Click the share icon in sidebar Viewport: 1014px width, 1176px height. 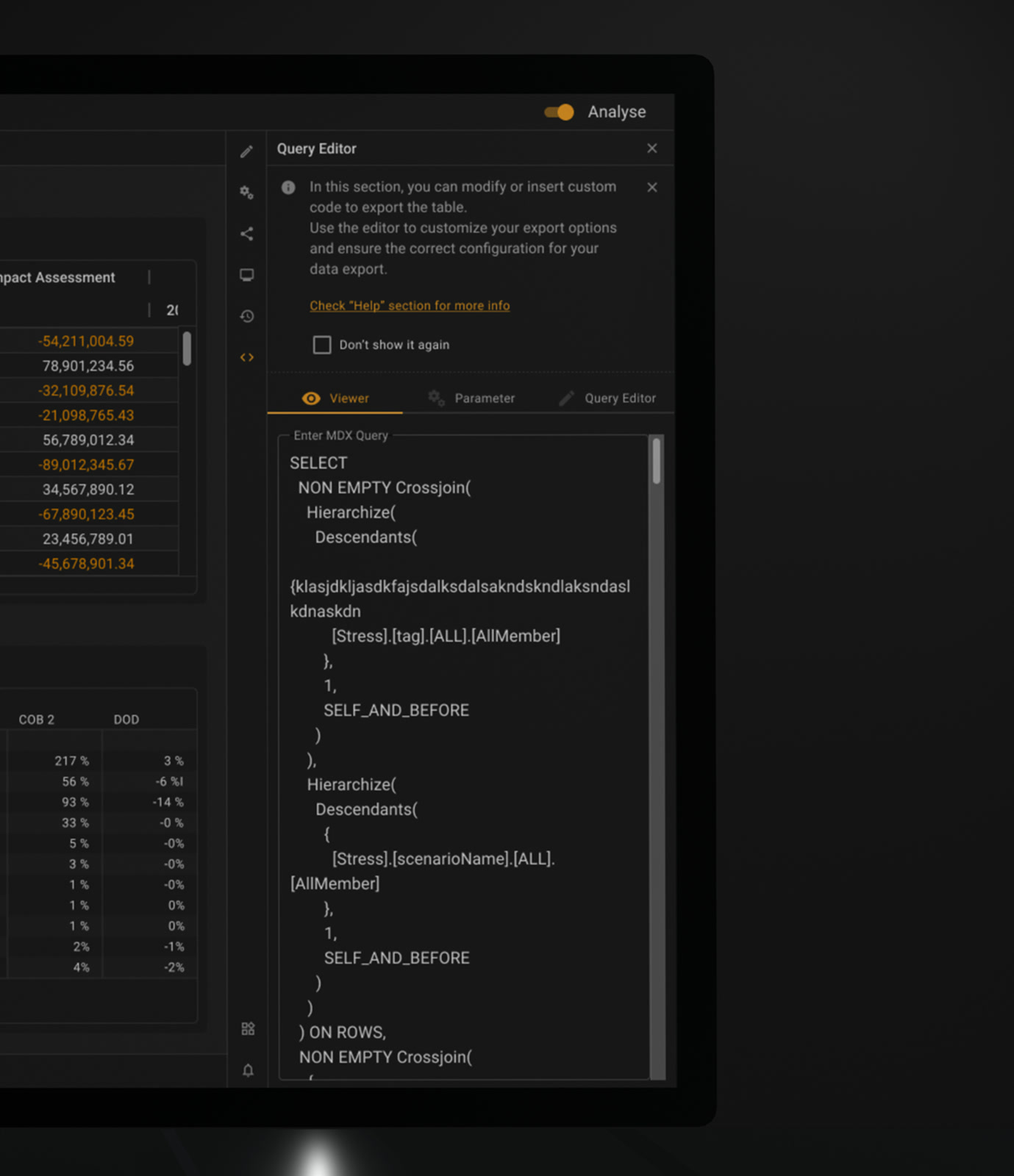[246, 234]
